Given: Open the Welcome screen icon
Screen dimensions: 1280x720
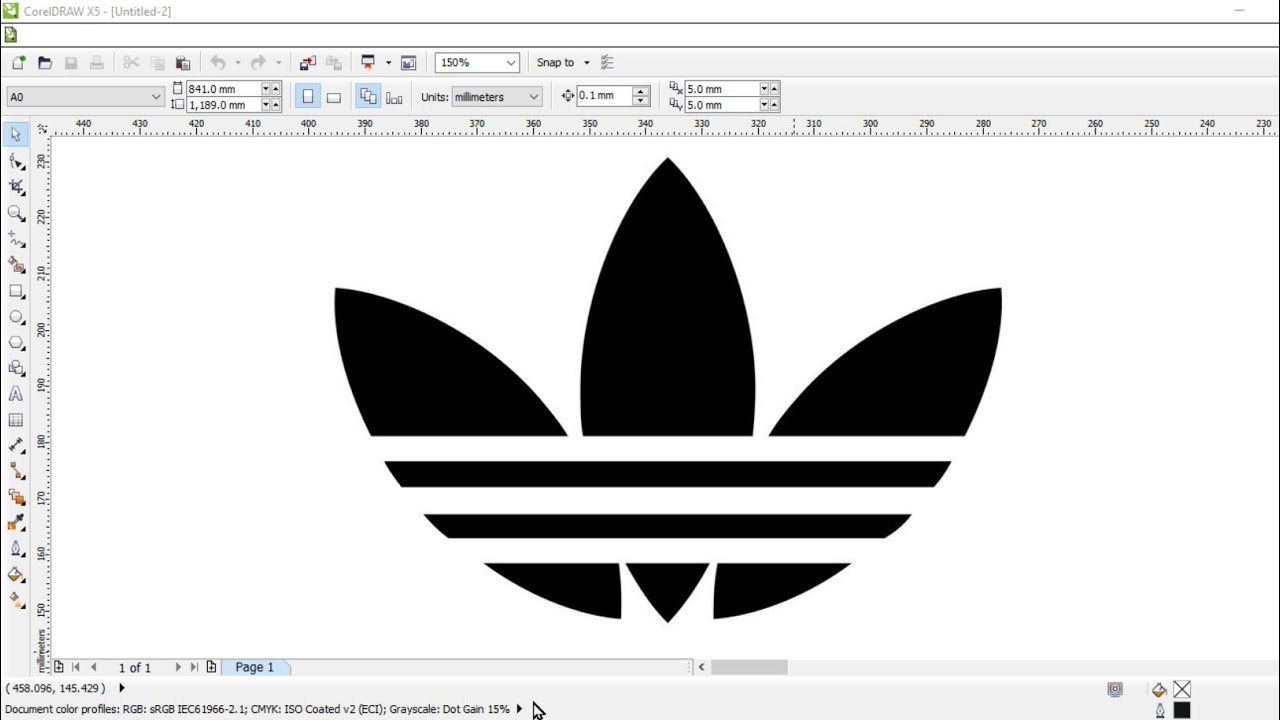Looking at the screenshot, I should pyautogui.click(x=408, y=62).
